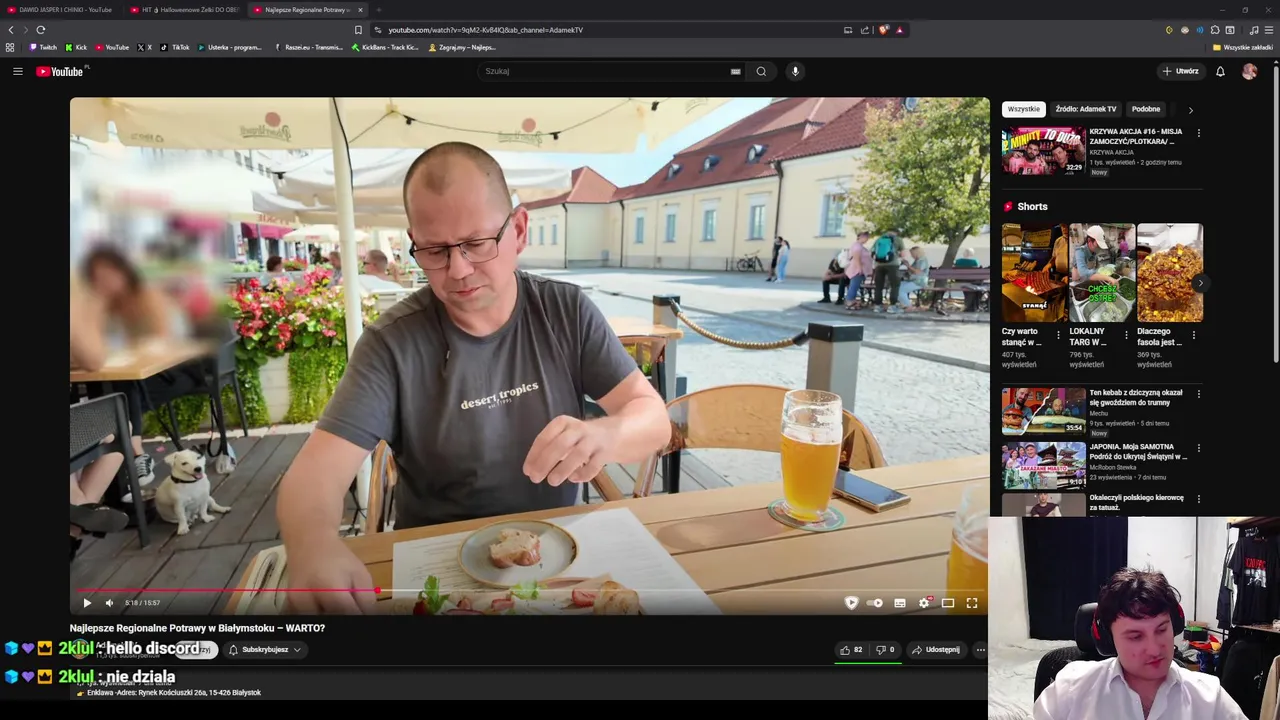Open Brave Shields lion icon
Screen dimensions: 1280x720
[x=883, y=30]
